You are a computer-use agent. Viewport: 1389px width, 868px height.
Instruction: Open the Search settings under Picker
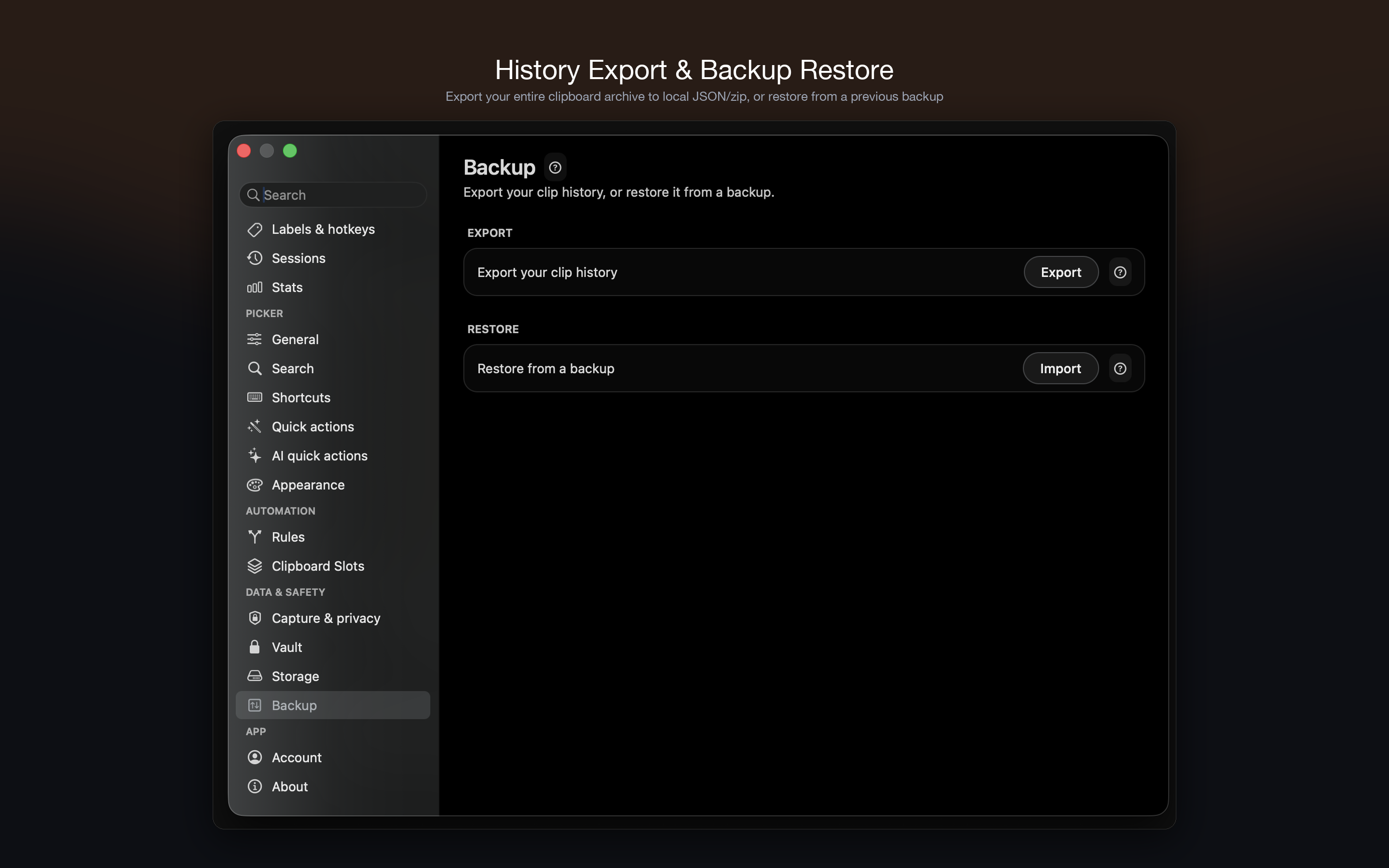pyautogui.click(x=333, y=368)
